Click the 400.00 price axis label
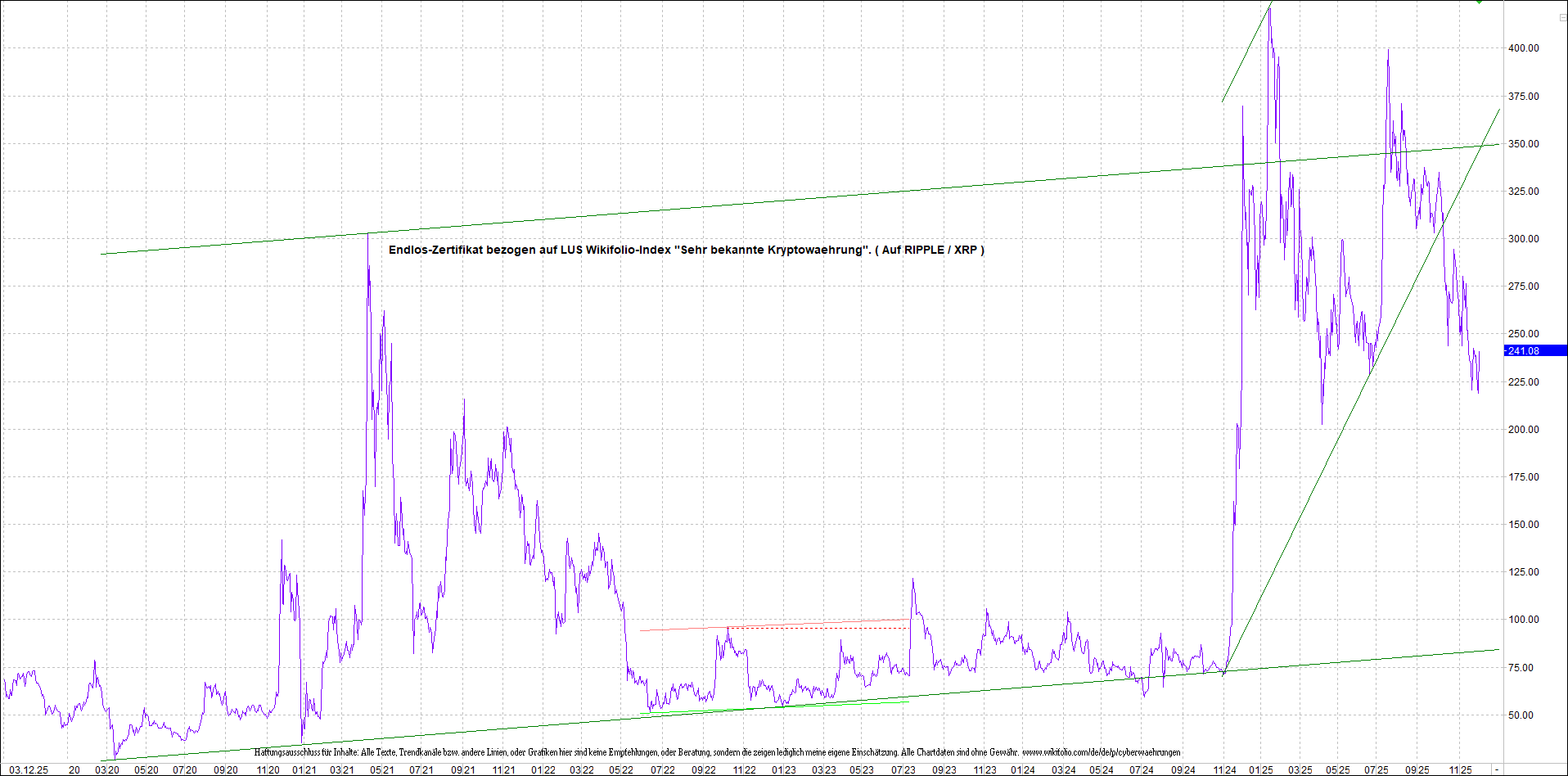Image resolution: width=1568 pixels, height=776 pixels. (x=1523, y=48)
